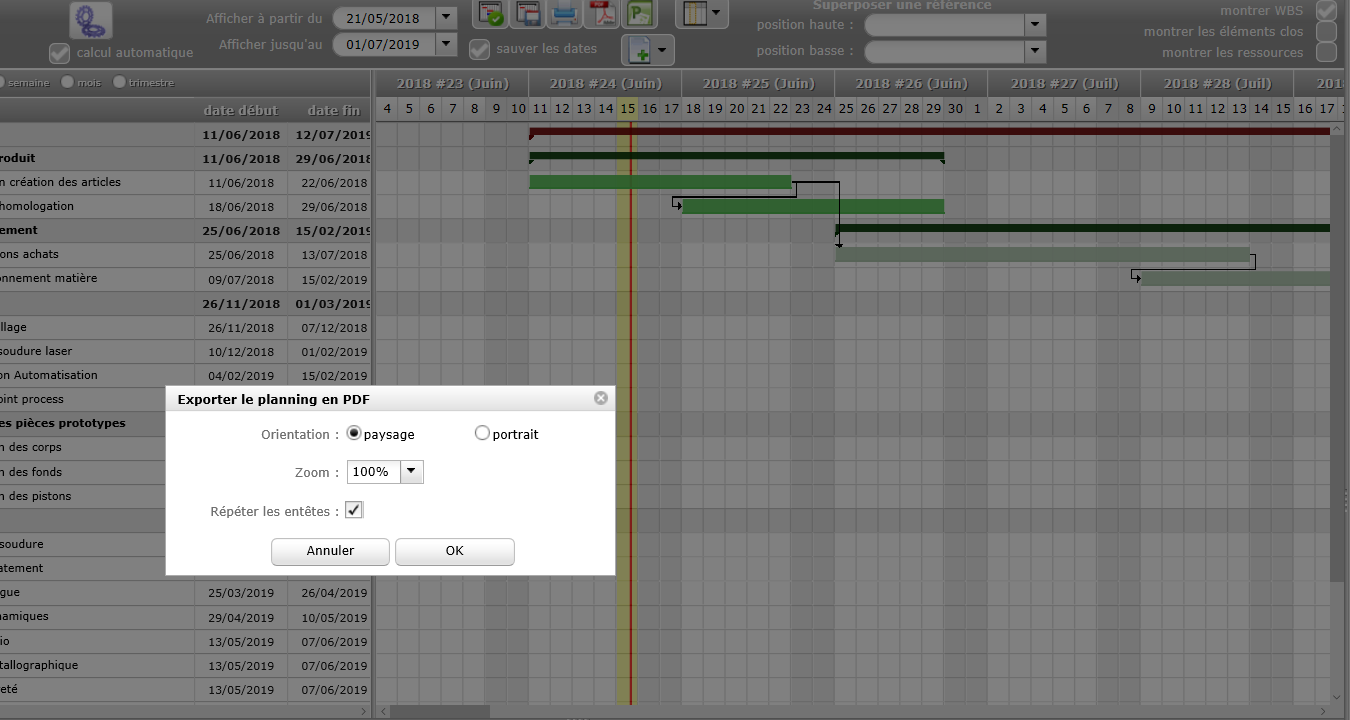Select portrait orientation
This screenshot has width=1350, height=720.
click(x=483, y=434)
